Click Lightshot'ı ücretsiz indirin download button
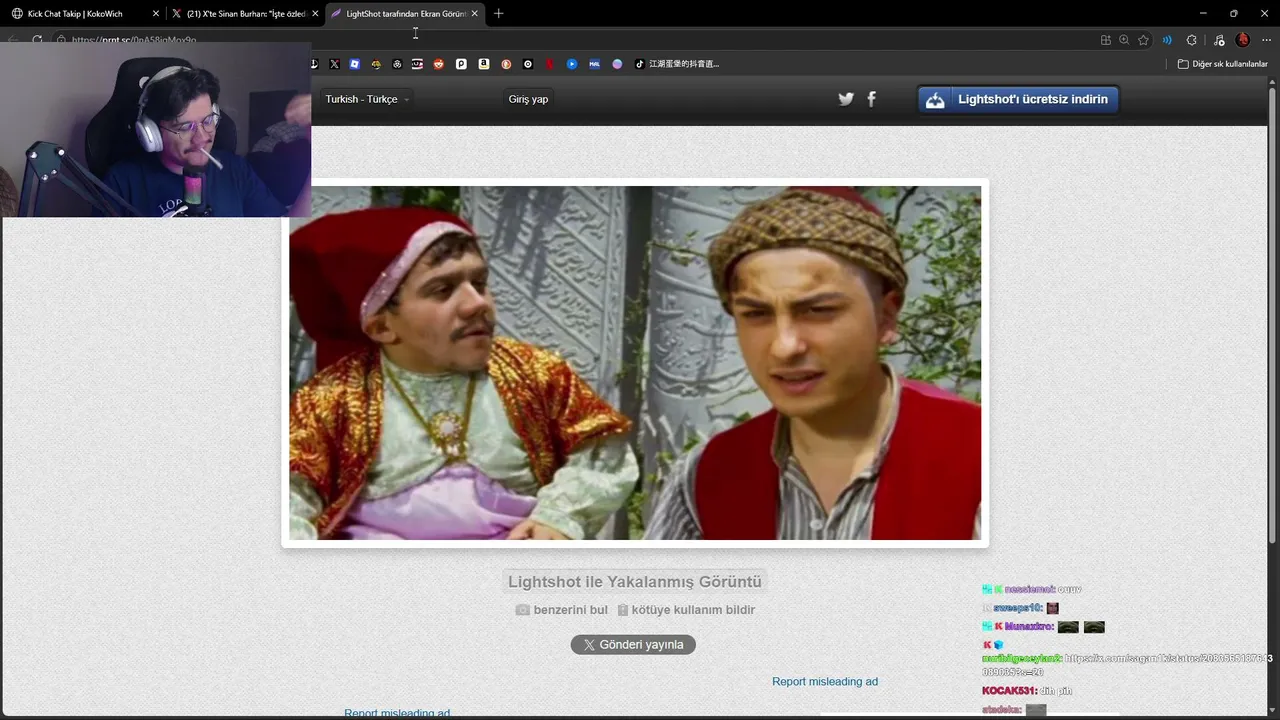 pyautogui.click(x=1018, y=99)
